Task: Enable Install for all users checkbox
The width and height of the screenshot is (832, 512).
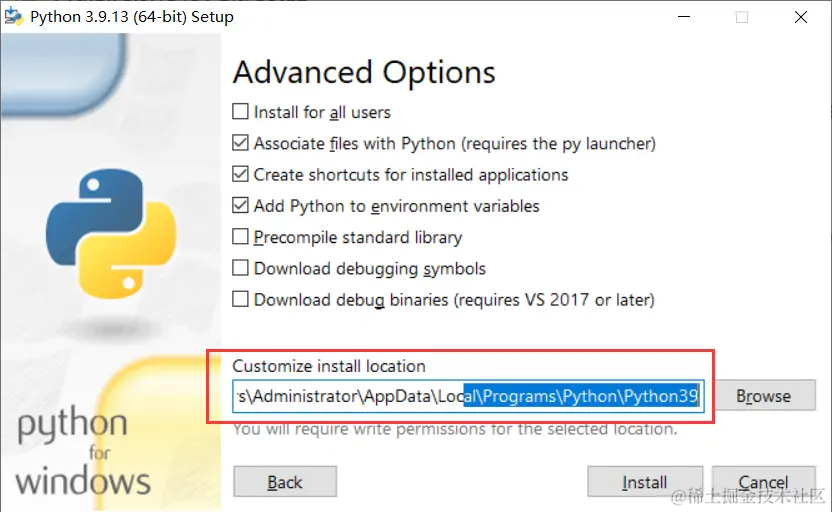Action: coord(240,112)
